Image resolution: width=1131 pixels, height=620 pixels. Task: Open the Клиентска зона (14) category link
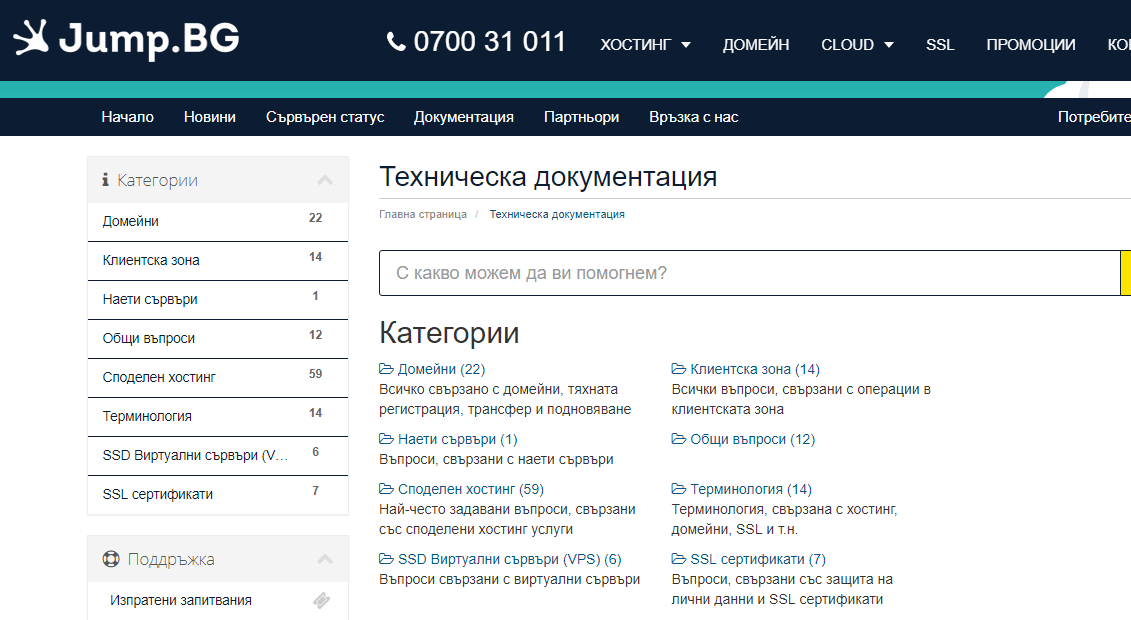pyautogui.click(x=755, y=369)
